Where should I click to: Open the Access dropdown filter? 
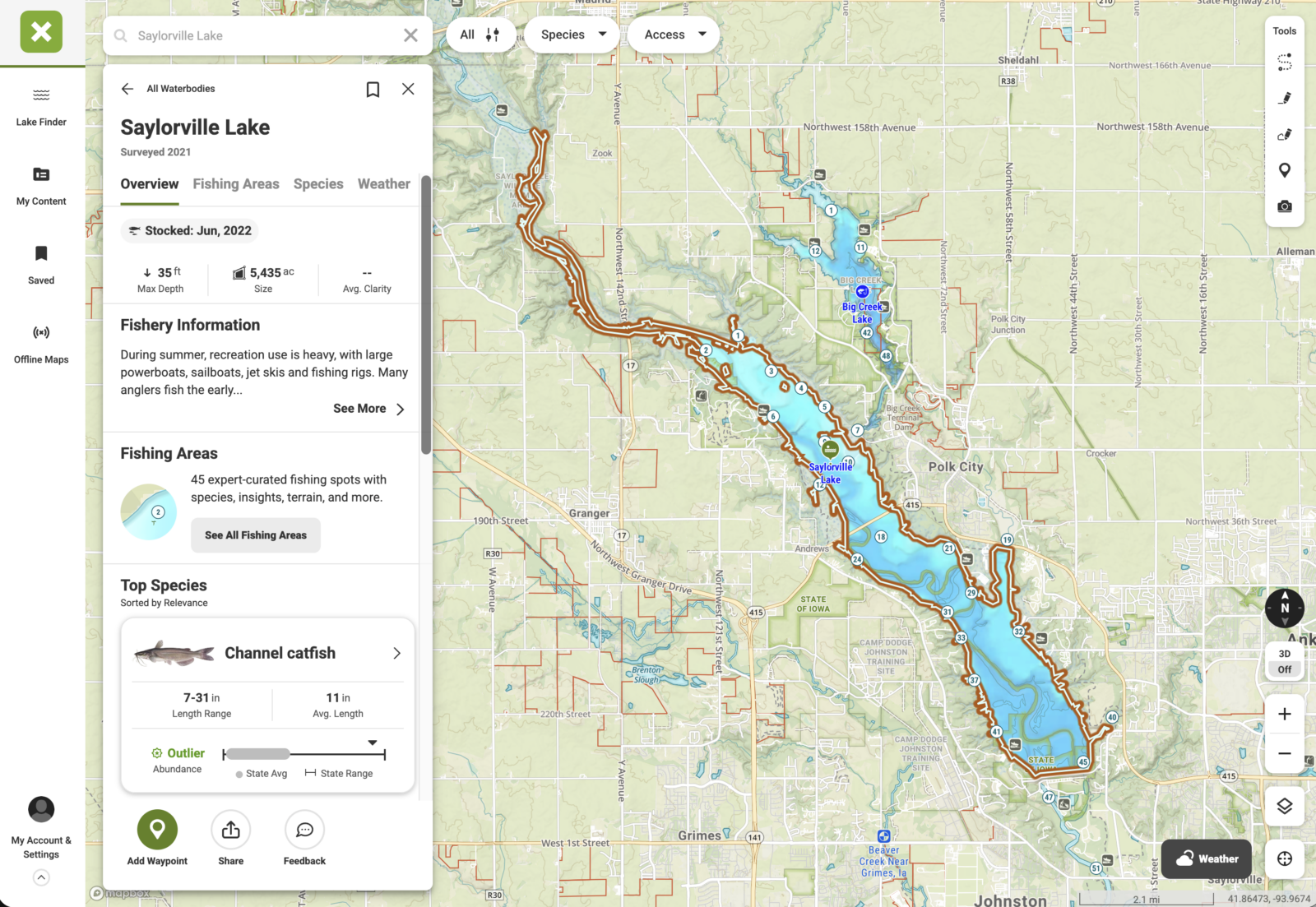click(674, 35)
